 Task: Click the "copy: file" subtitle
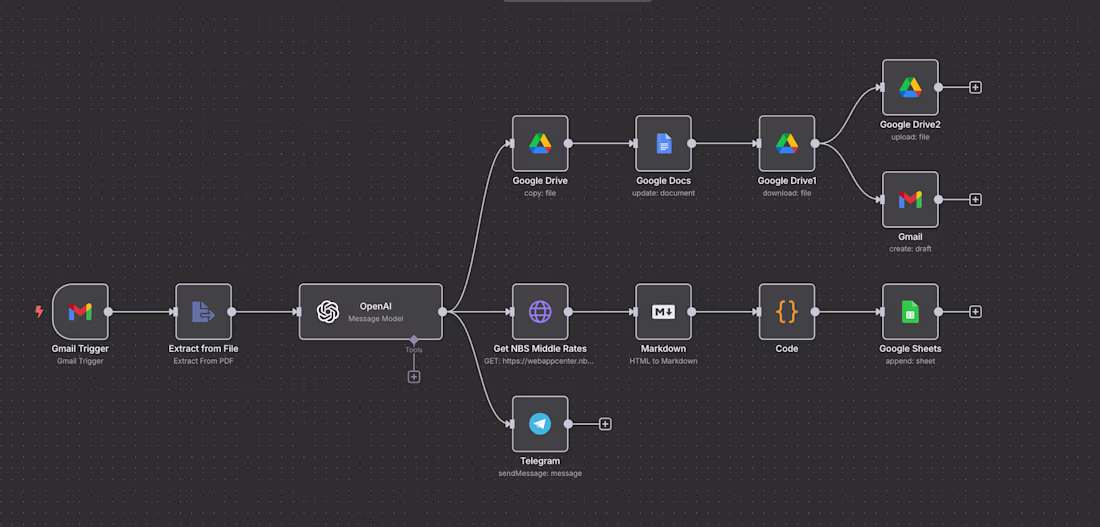coord(540,193)
